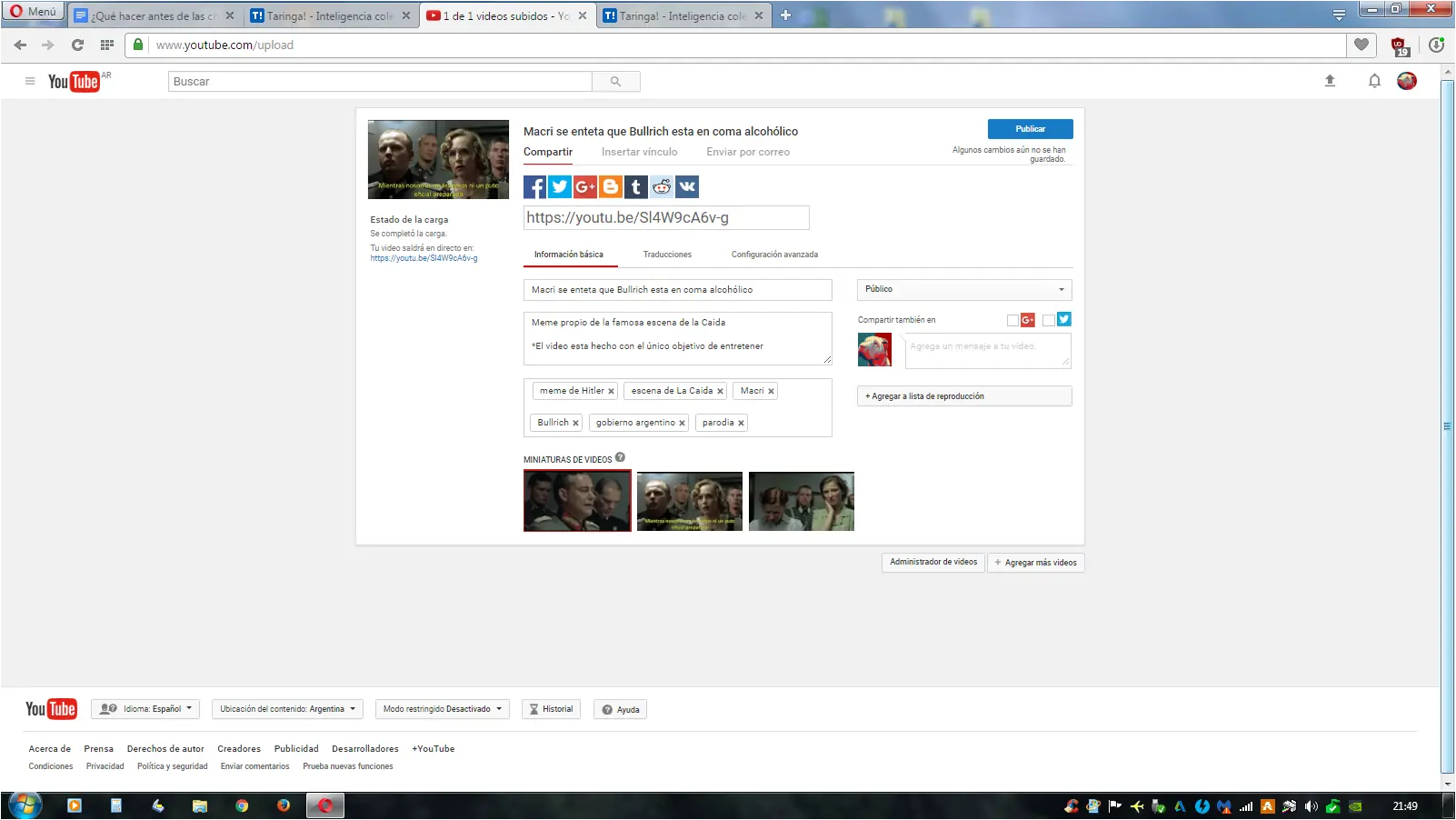The width and height of the screenshot is (1456, 820).
Task: Share video on Tumblr icon
Action: [636, 187]
